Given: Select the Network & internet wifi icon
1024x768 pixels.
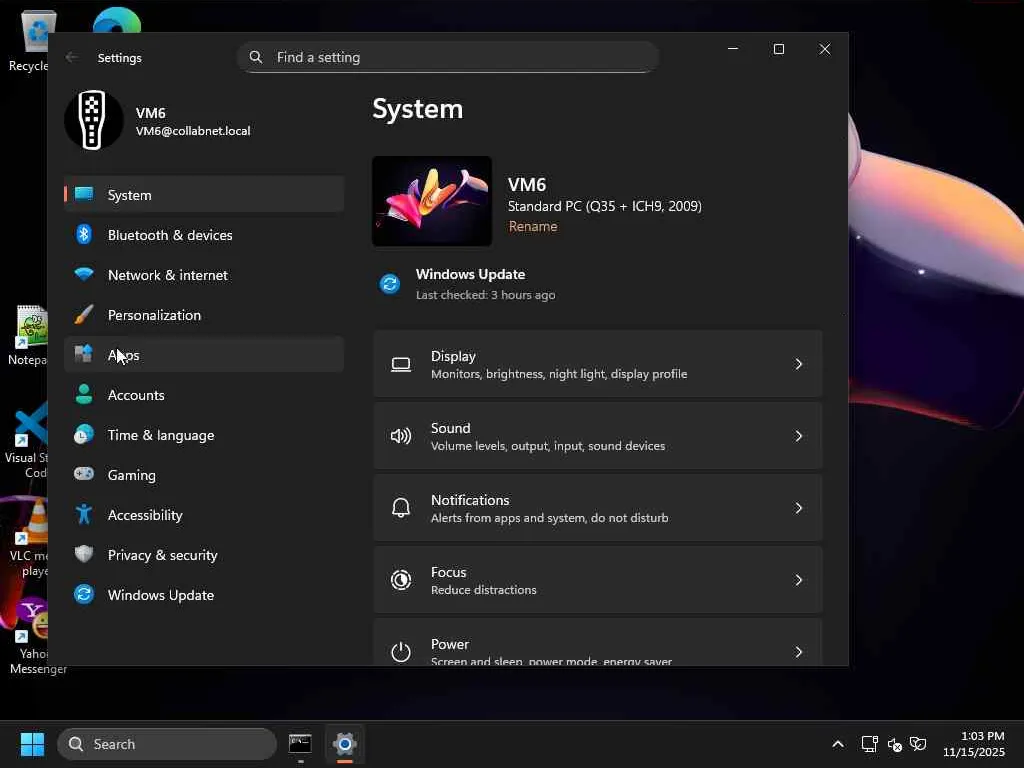Looking at the screenshot, I should click(x=84, y=274).
